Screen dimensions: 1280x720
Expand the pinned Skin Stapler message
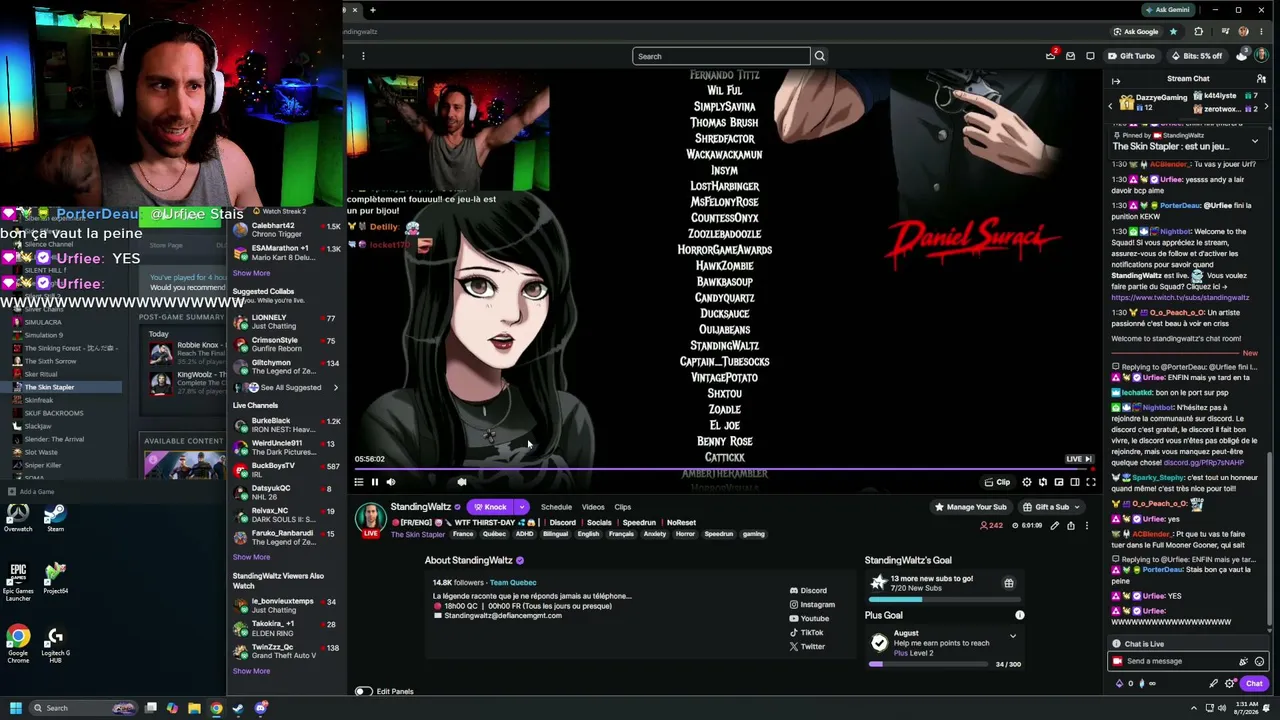pyautogui.click(x=1255, y=141)
